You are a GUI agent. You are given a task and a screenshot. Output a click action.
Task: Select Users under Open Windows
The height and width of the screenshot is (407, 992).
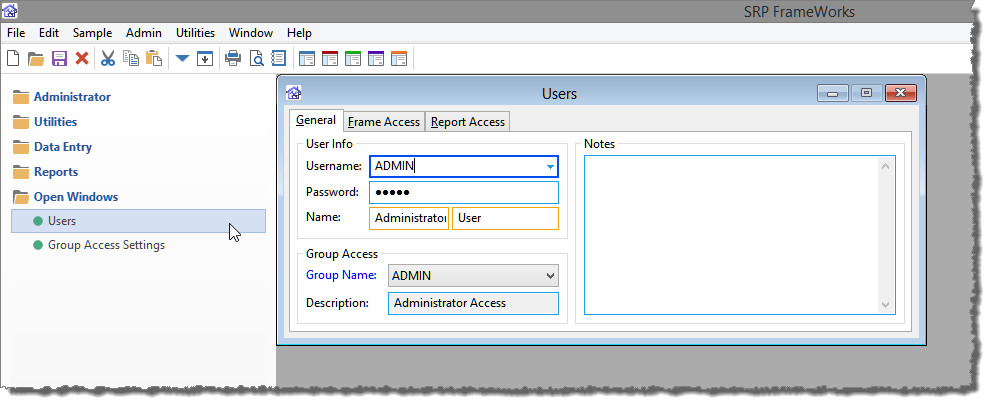[x=139, y=221]
